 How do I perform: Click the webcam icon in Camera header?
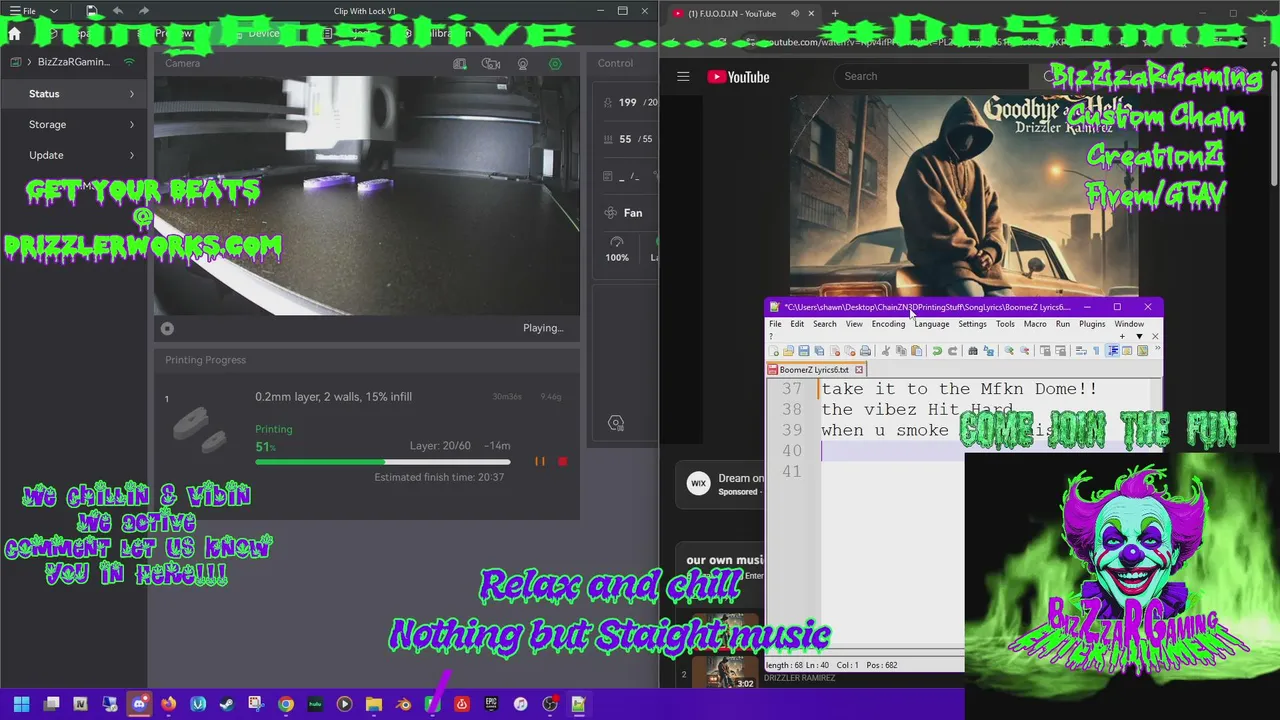[523, 64]
